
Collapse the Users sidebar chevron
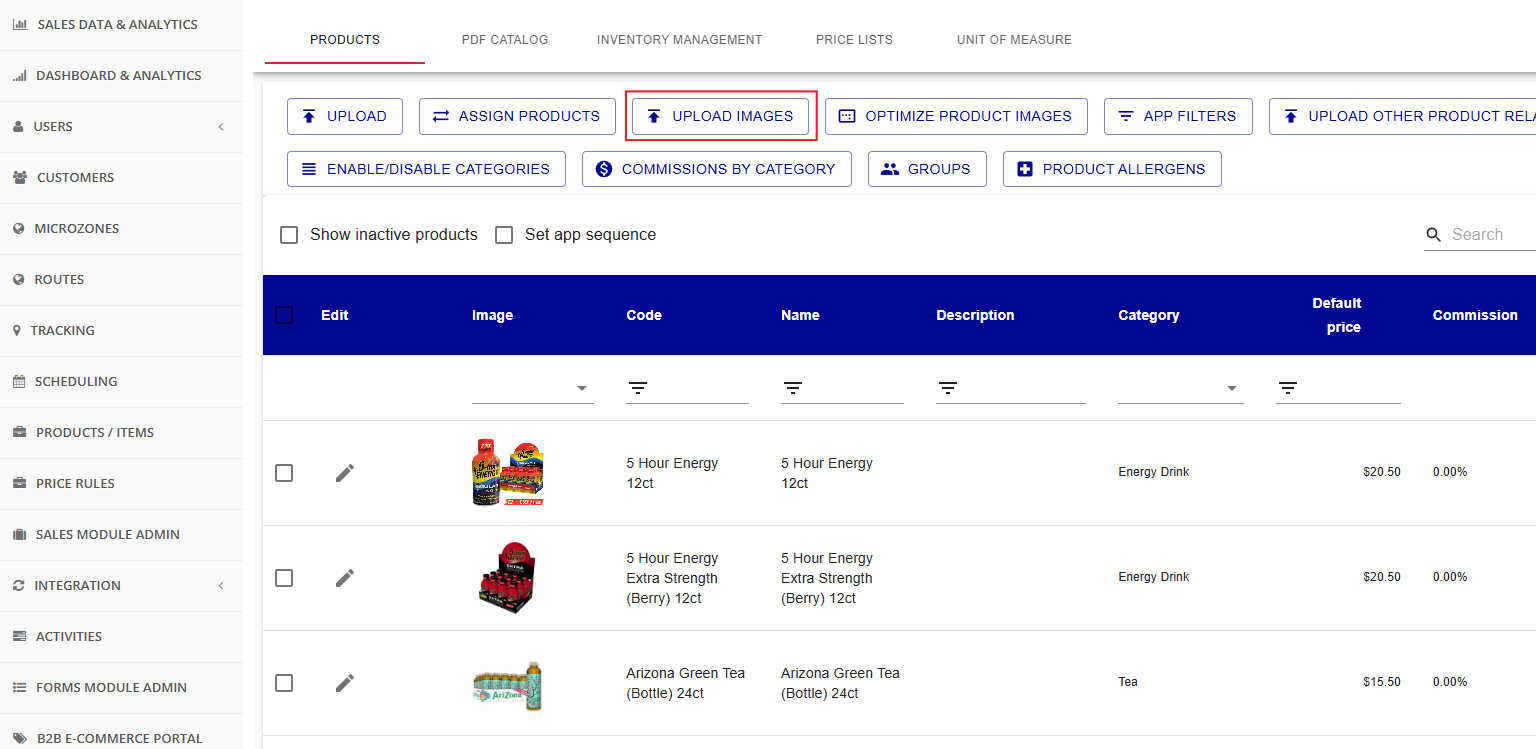[220, 126]
